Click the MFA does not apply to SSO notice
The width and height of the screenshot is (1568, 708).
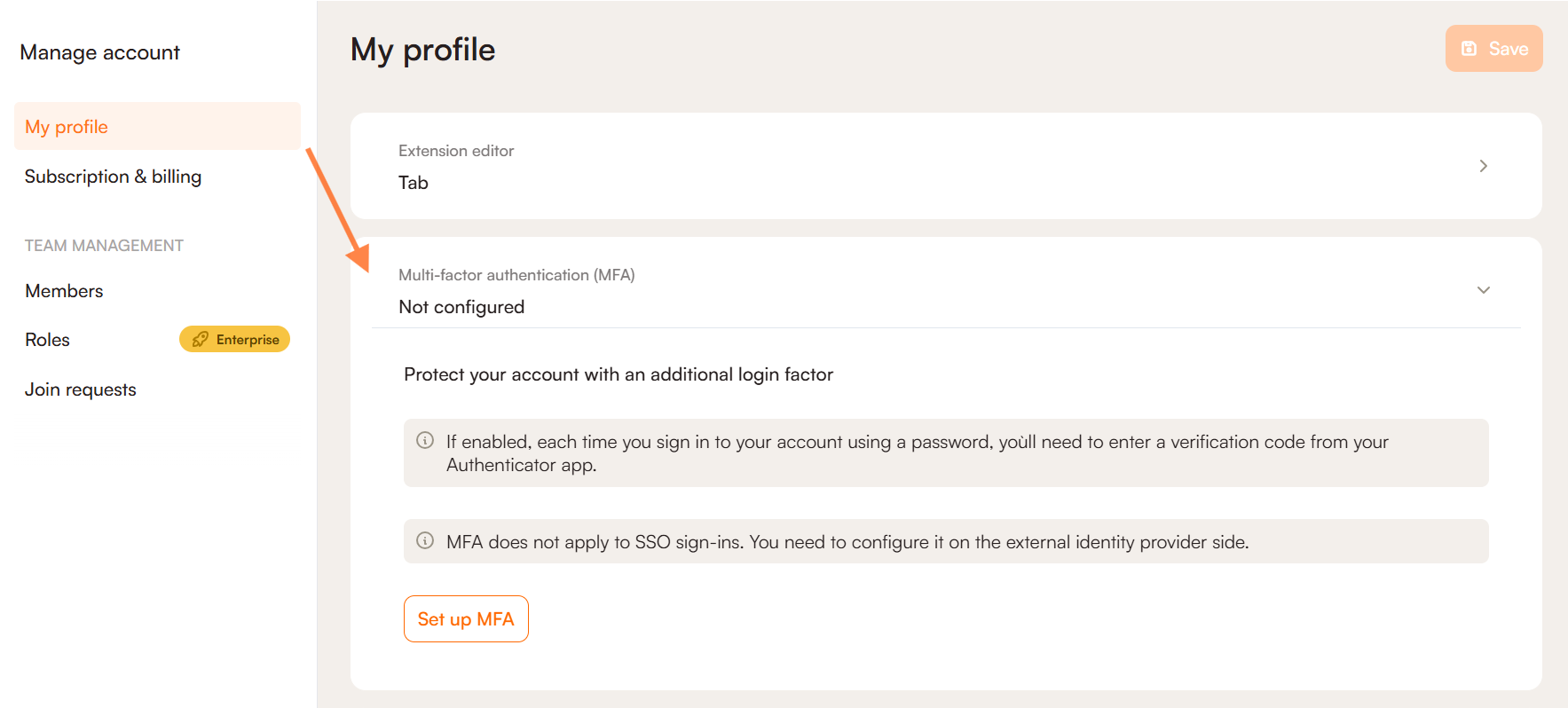pos(847,542)
